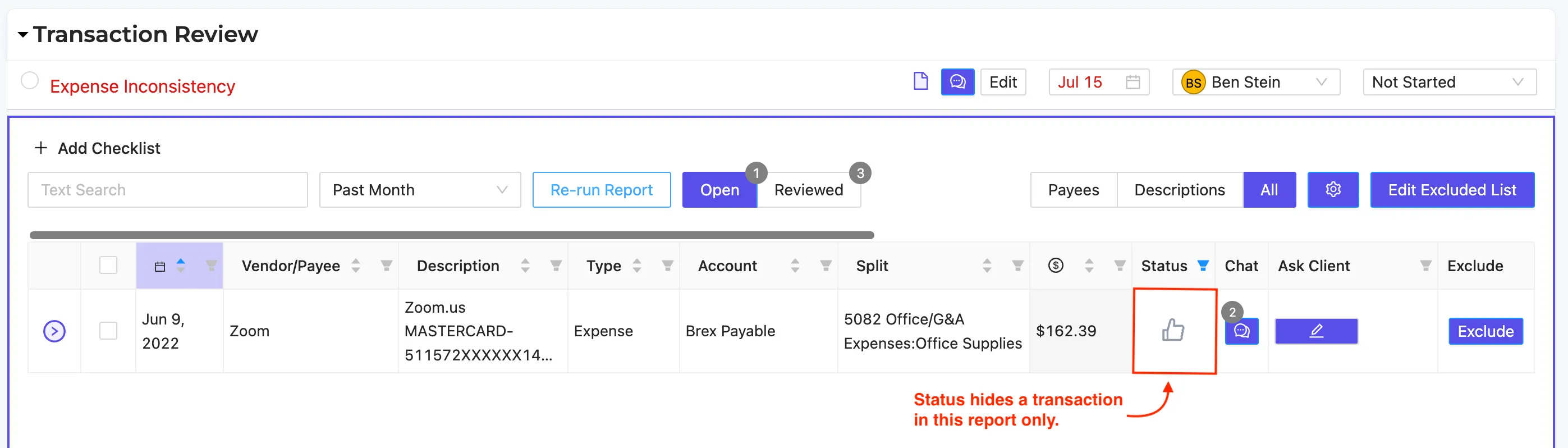Open the Jul 15 date picker

(x=1099, y=81)
